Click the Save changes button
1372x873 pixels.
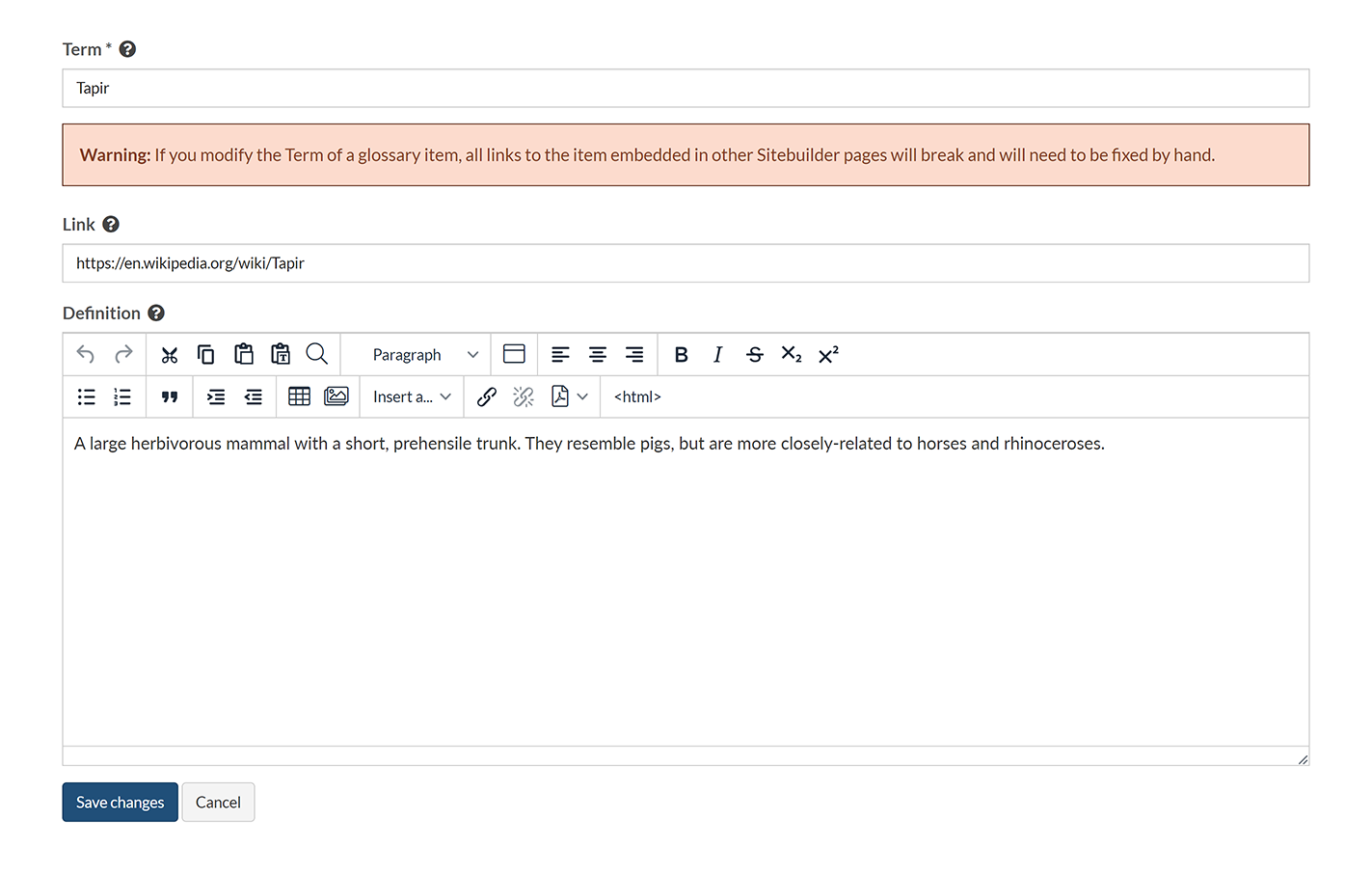(121, 803)
